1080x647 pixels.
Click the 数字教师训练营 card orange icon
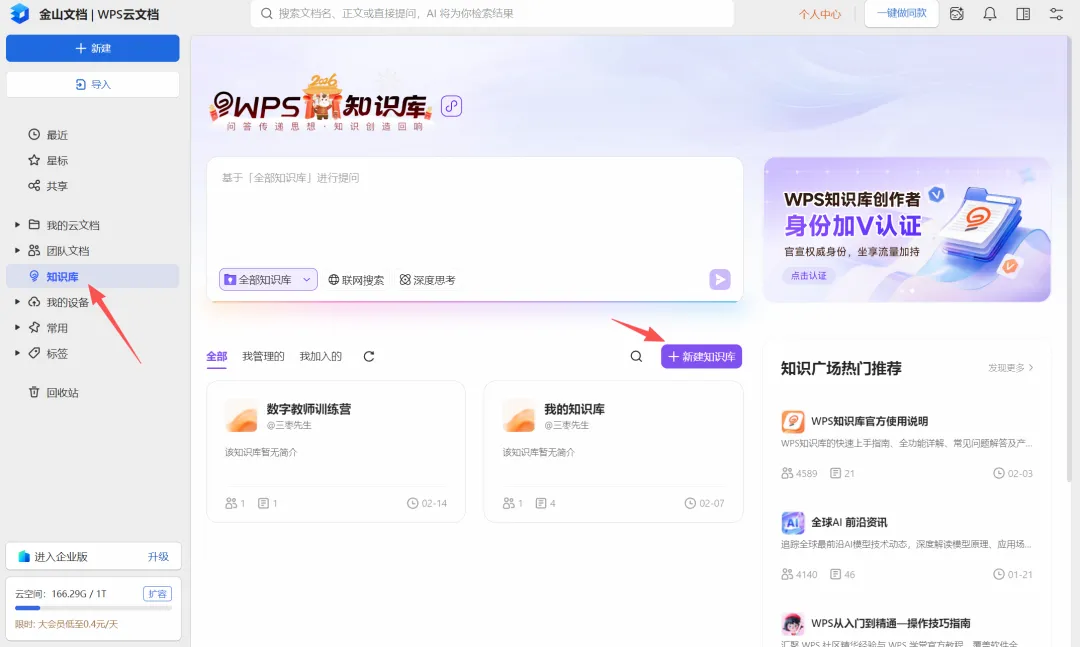tap(241, 415)
